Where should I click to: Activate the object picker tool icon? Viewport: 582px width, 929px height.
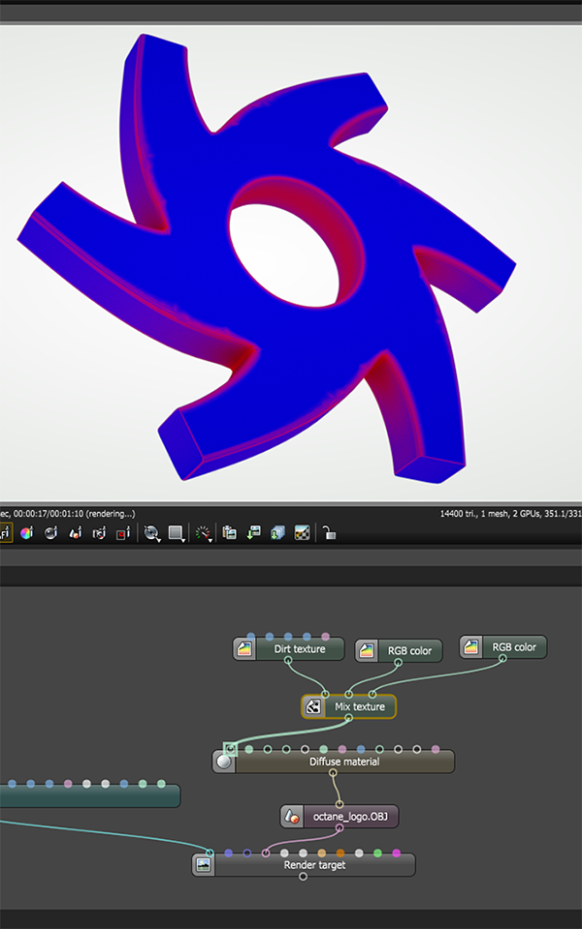click(75, 533)
